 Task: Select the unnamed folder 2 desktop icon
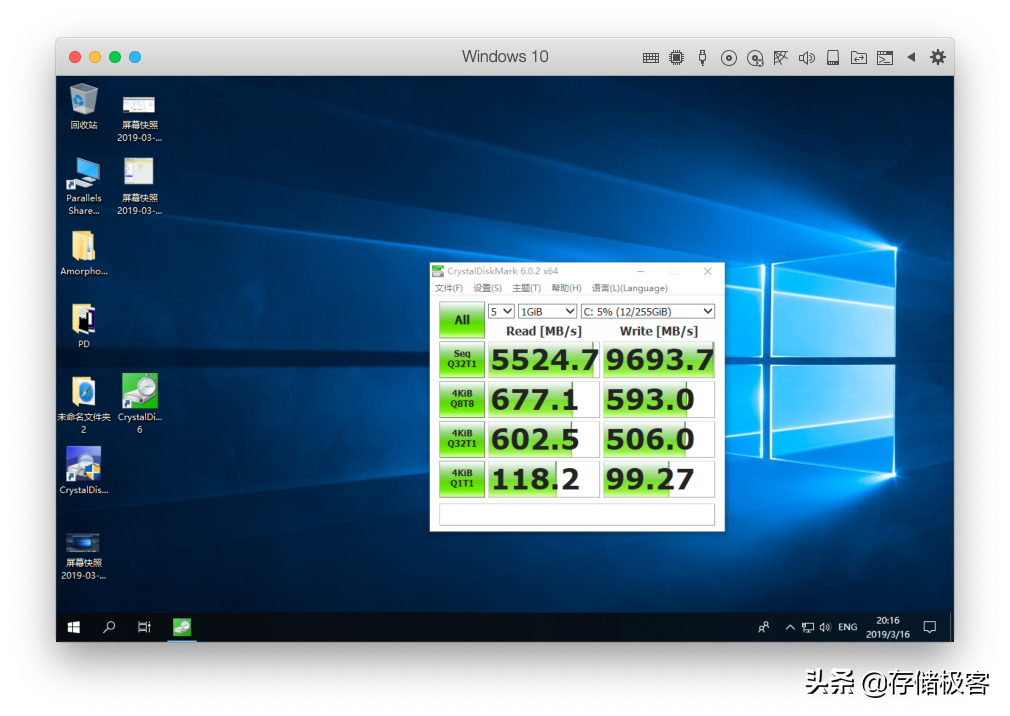pyautogui.click(x=84, y=405)
